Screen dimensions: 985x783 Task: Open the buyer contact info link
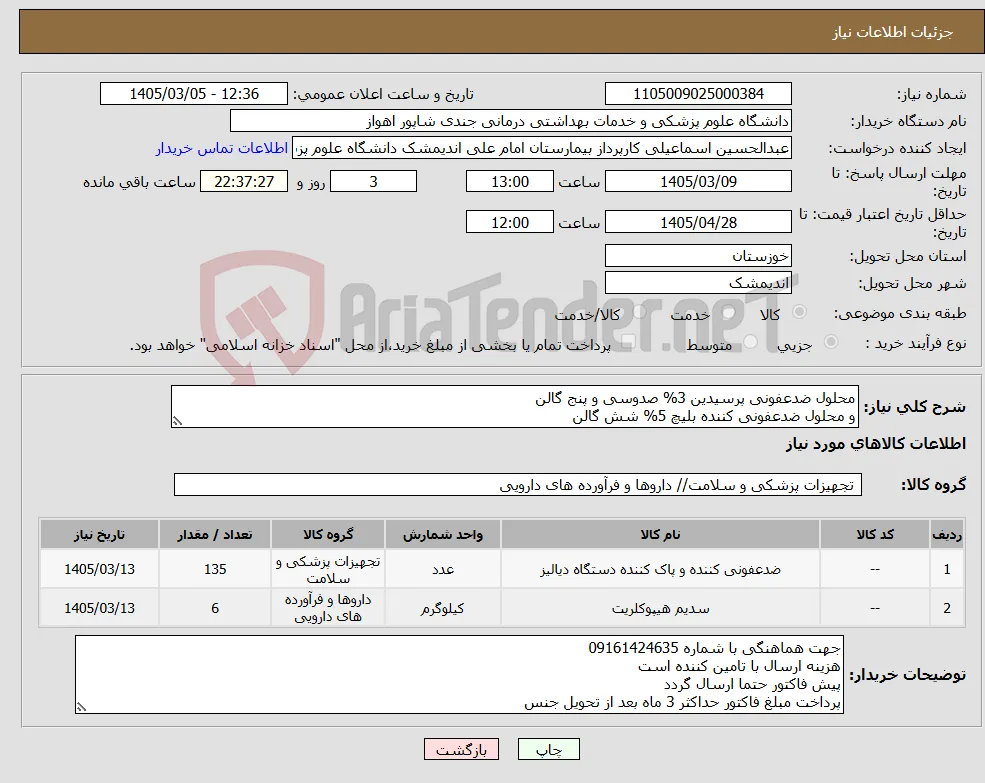[222, 148]
